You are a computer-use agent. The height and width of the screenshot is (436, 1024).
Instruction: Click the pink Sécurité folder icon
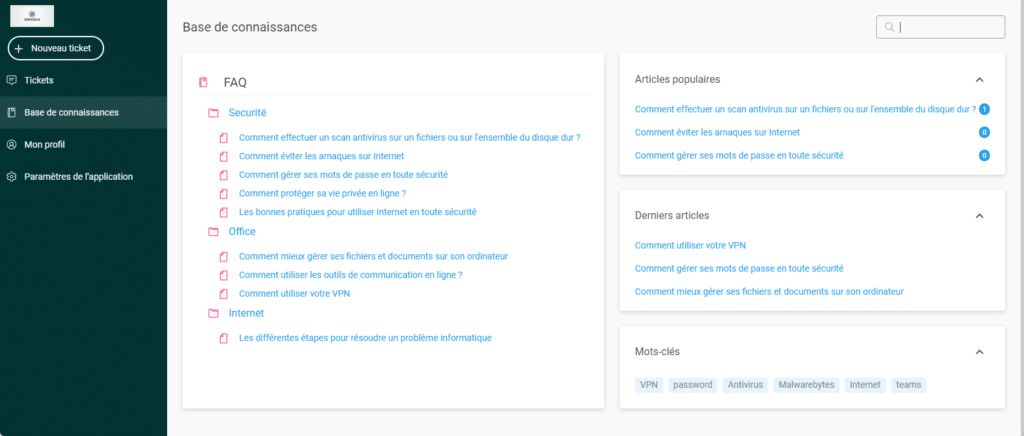(213, 113)
